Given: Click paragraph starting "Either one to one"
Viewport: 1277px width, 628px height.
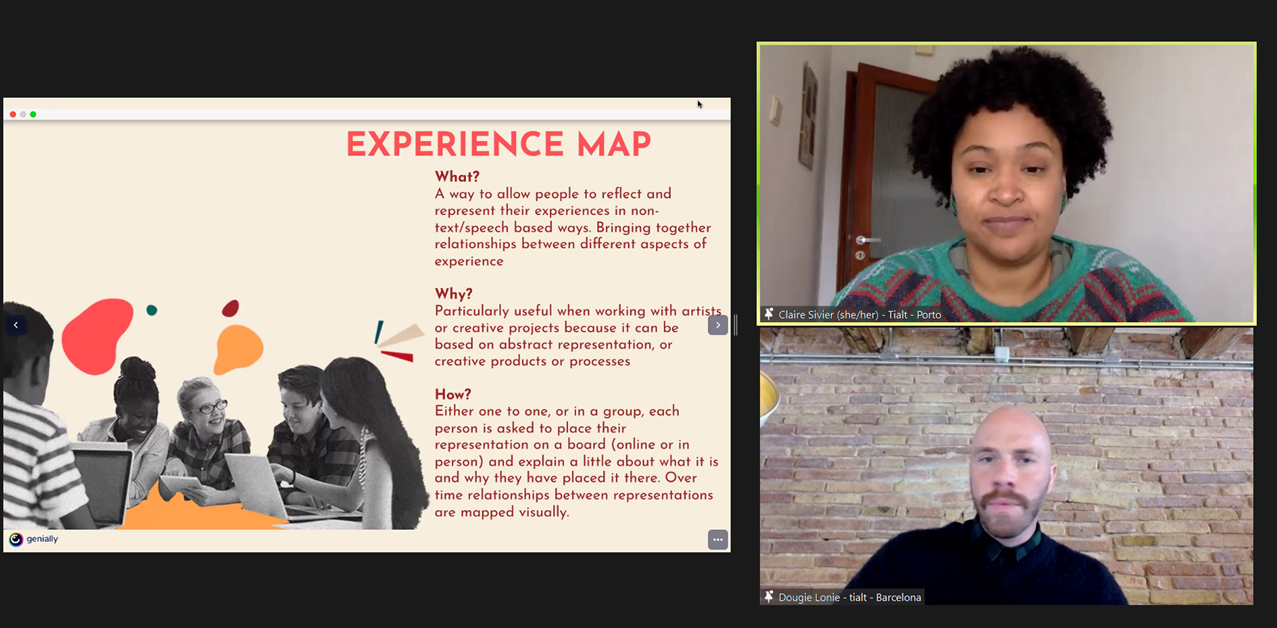Looking at the screenshot, I should pos(576,461).
